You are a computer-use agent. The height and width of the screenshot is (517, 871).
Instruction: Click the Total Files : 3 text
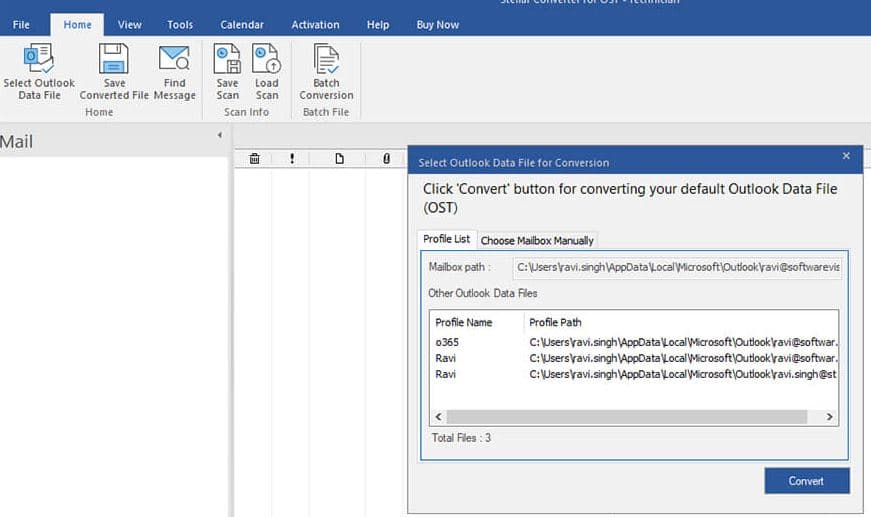tap(461, 438)
